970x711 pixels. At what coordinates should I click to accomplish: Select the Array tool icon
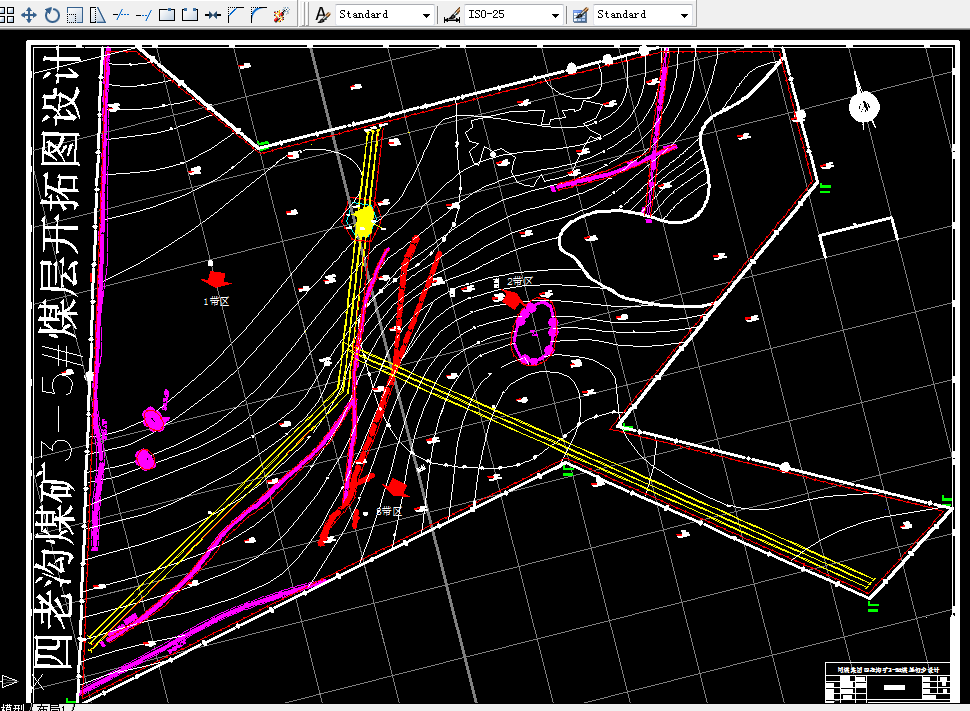tap(6, 14)
